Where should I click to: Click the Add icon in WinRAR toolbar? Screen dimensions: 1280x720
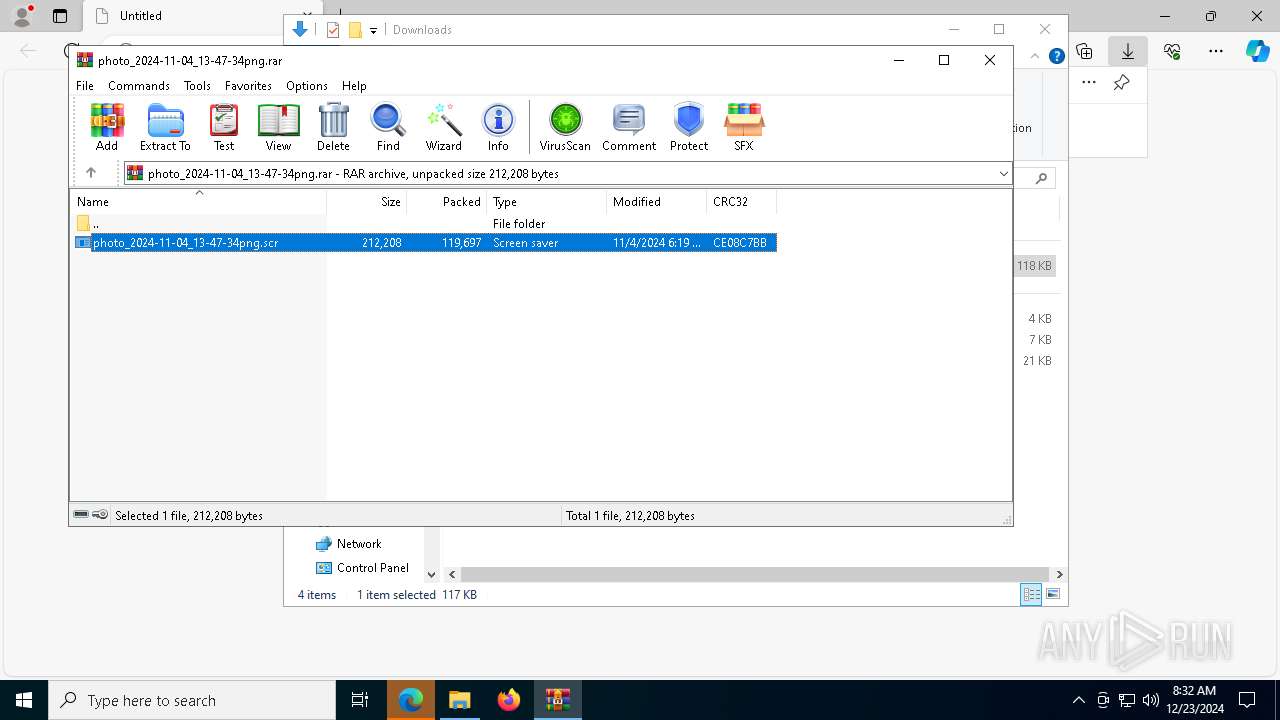(107, 127)
